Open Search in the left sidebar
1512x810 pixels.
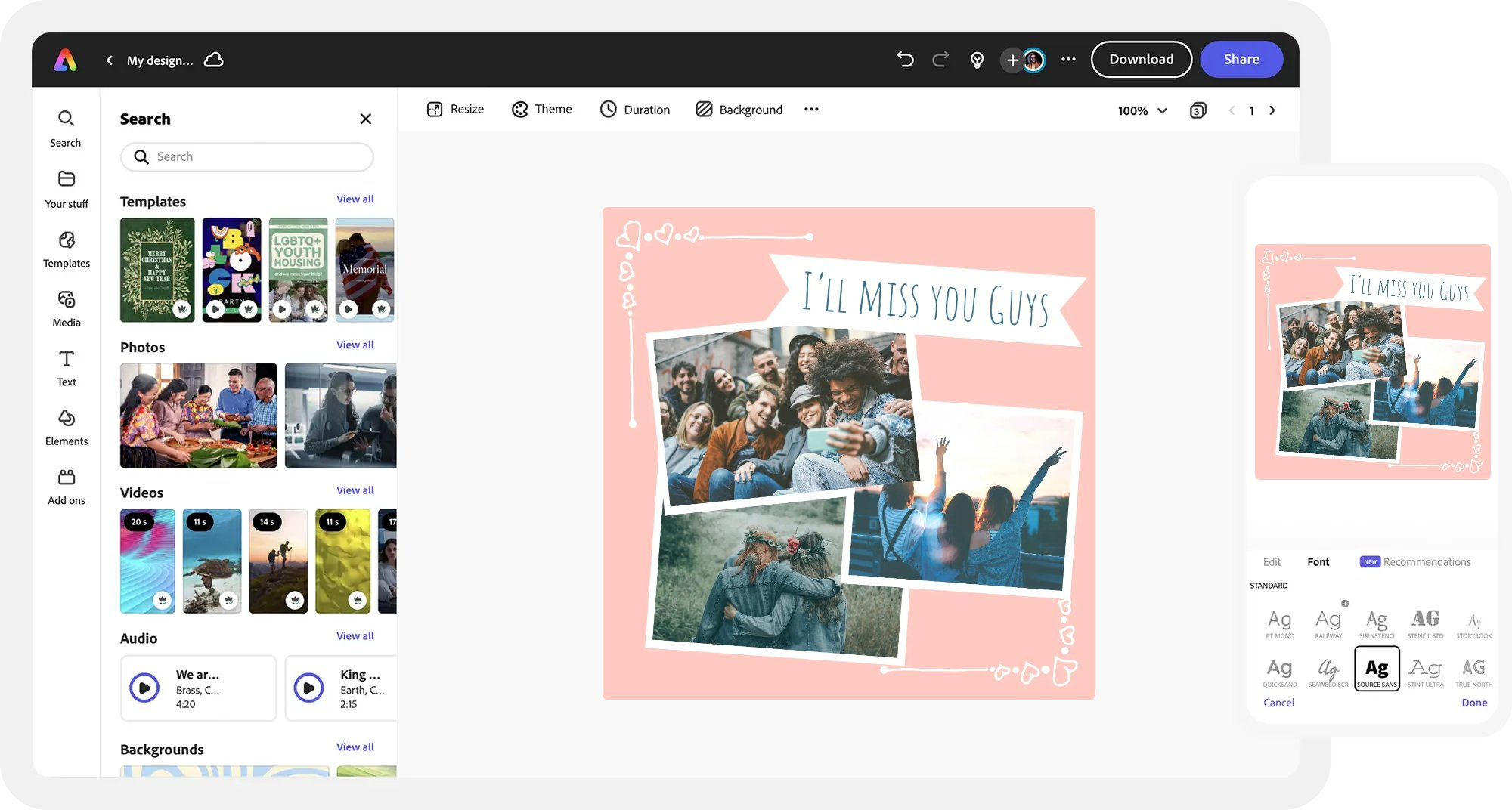point(66,128)
